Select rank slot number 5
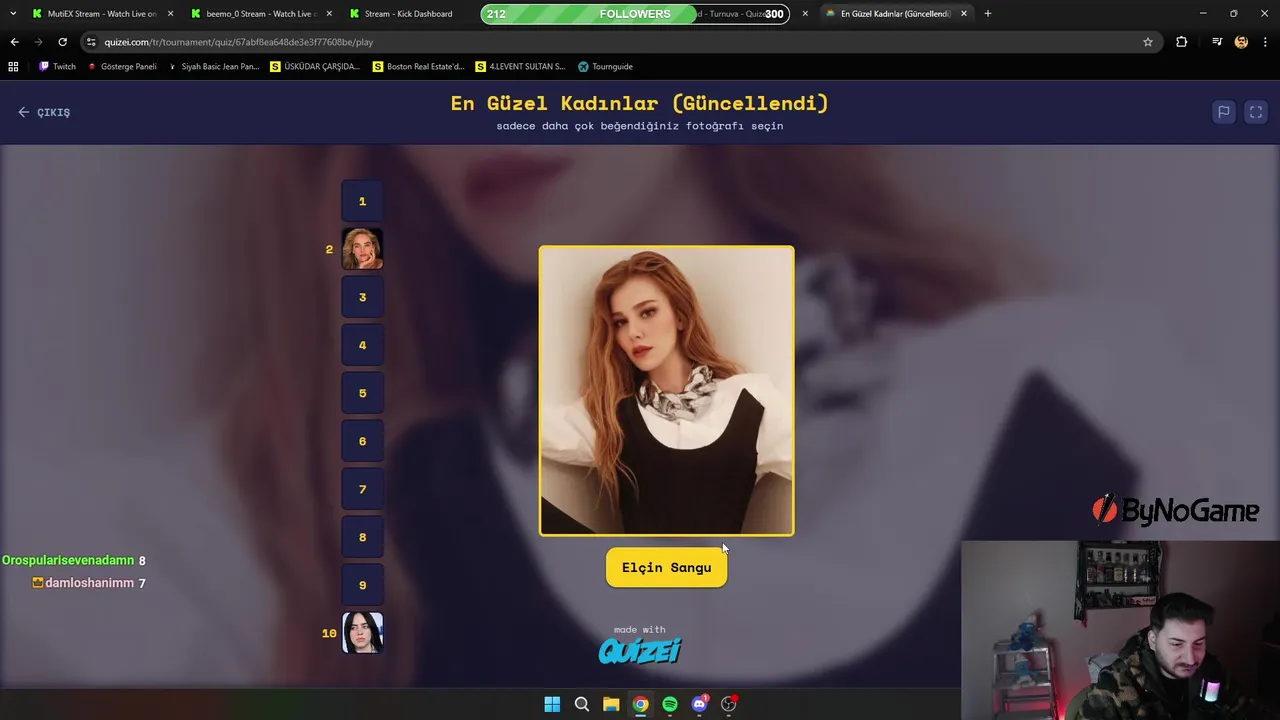Viewport: 1280px width, 720px height. [362, 393]
